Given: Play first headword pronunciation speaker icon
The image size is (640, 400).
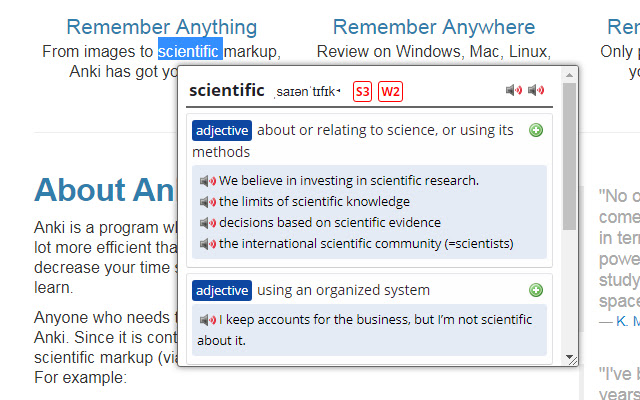Looking at the screenshot, I should point(513,91).
